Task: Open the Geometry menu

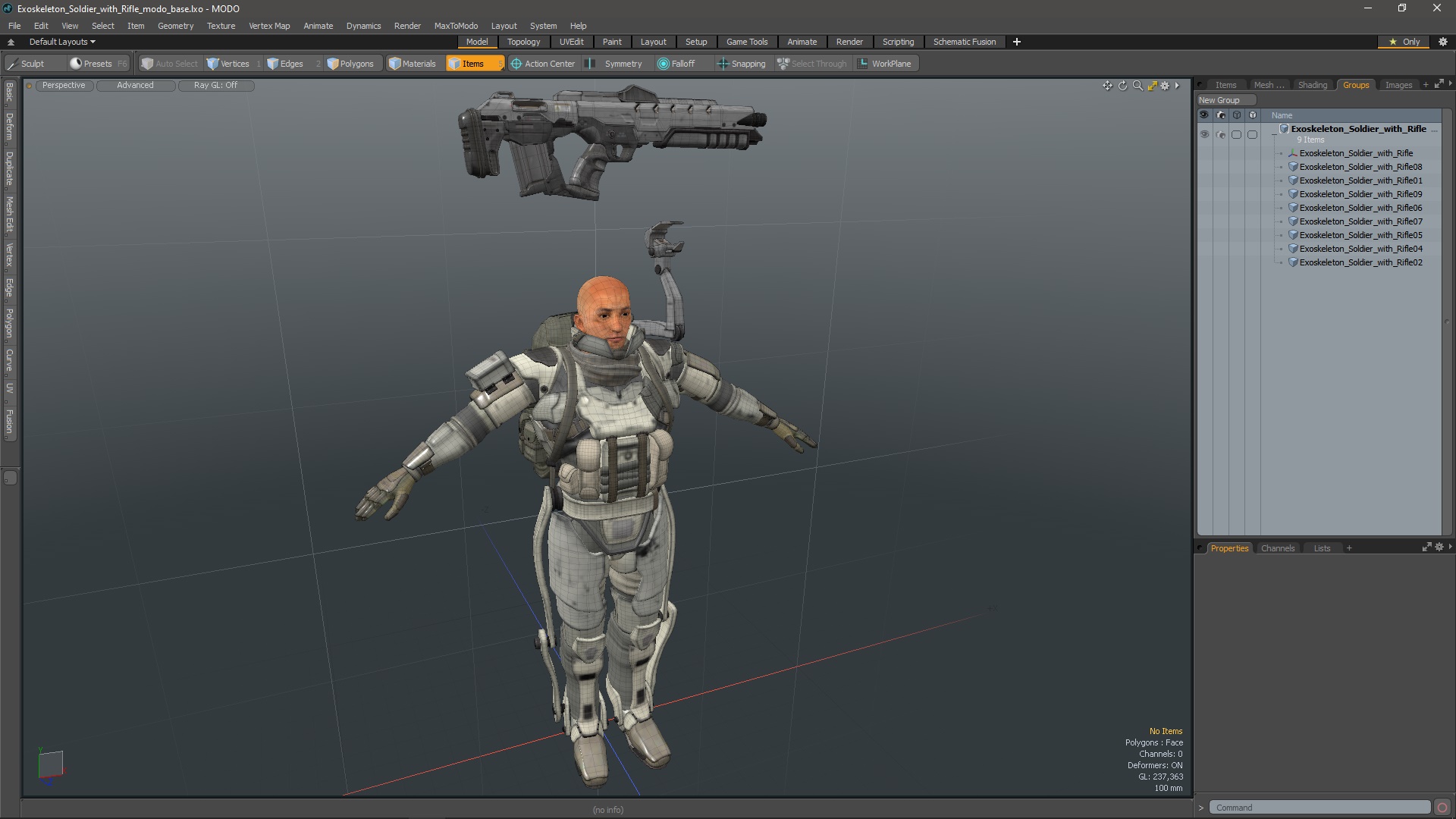Action: [x=175, y=26]
